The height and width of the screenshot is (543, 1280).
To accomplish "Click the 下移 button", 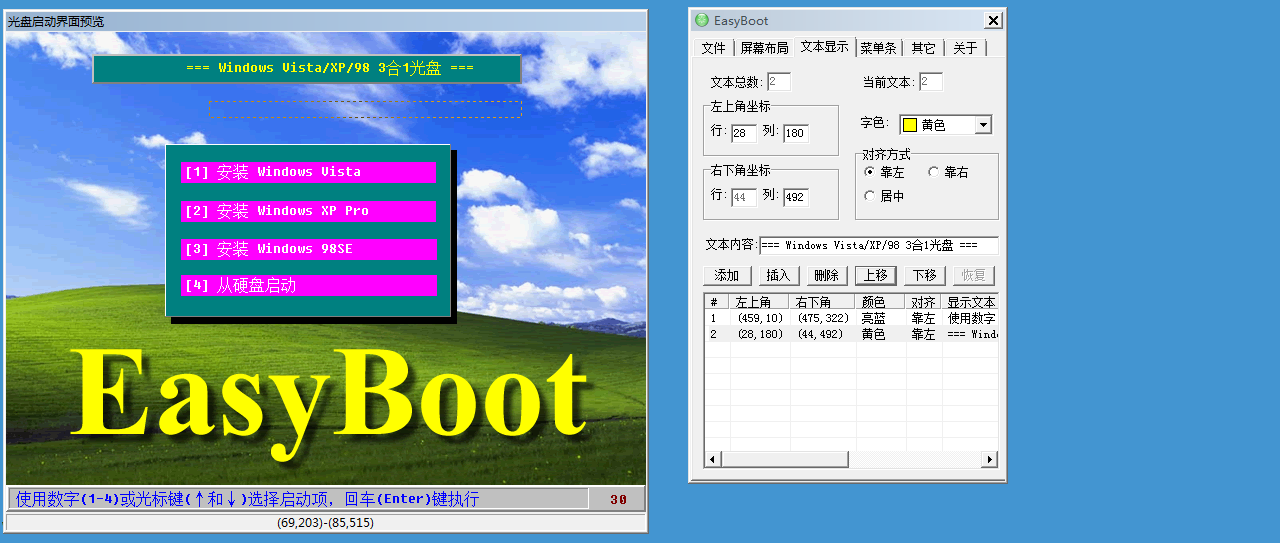I will 925,275.
